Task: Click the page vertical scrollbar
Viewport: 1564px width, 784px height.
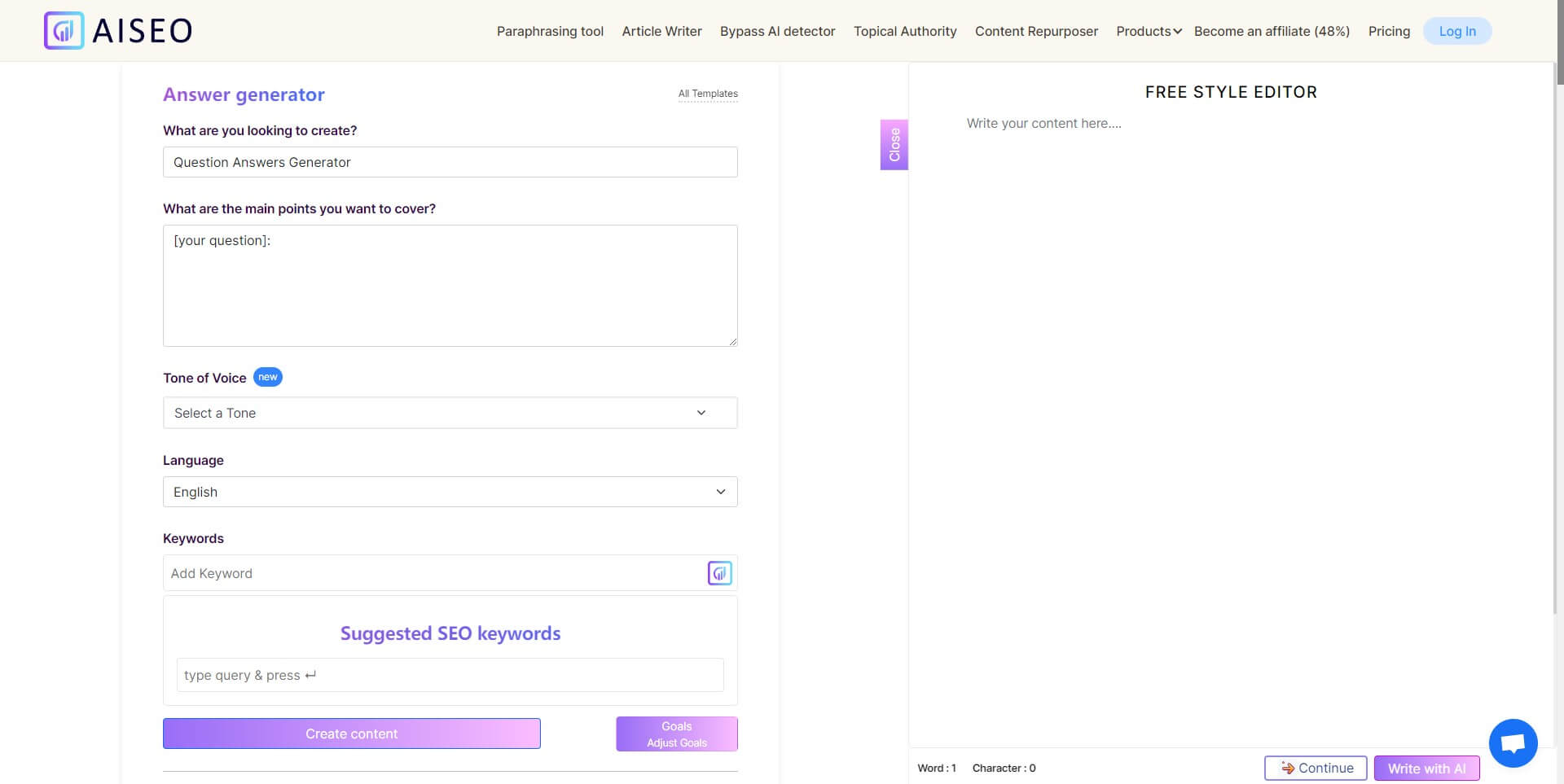Action: (x=1559, y=326)
